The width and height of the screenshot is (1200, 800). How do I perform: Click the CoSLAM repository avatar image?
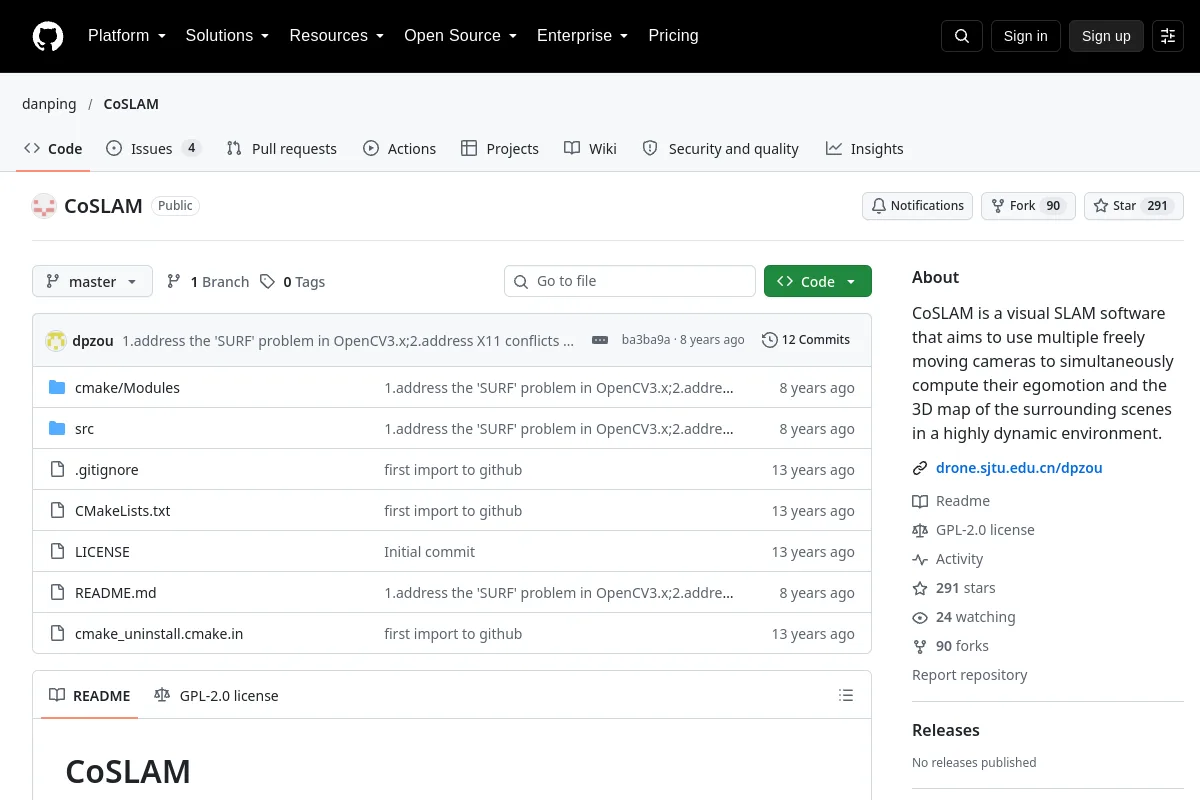coord(44,206)
